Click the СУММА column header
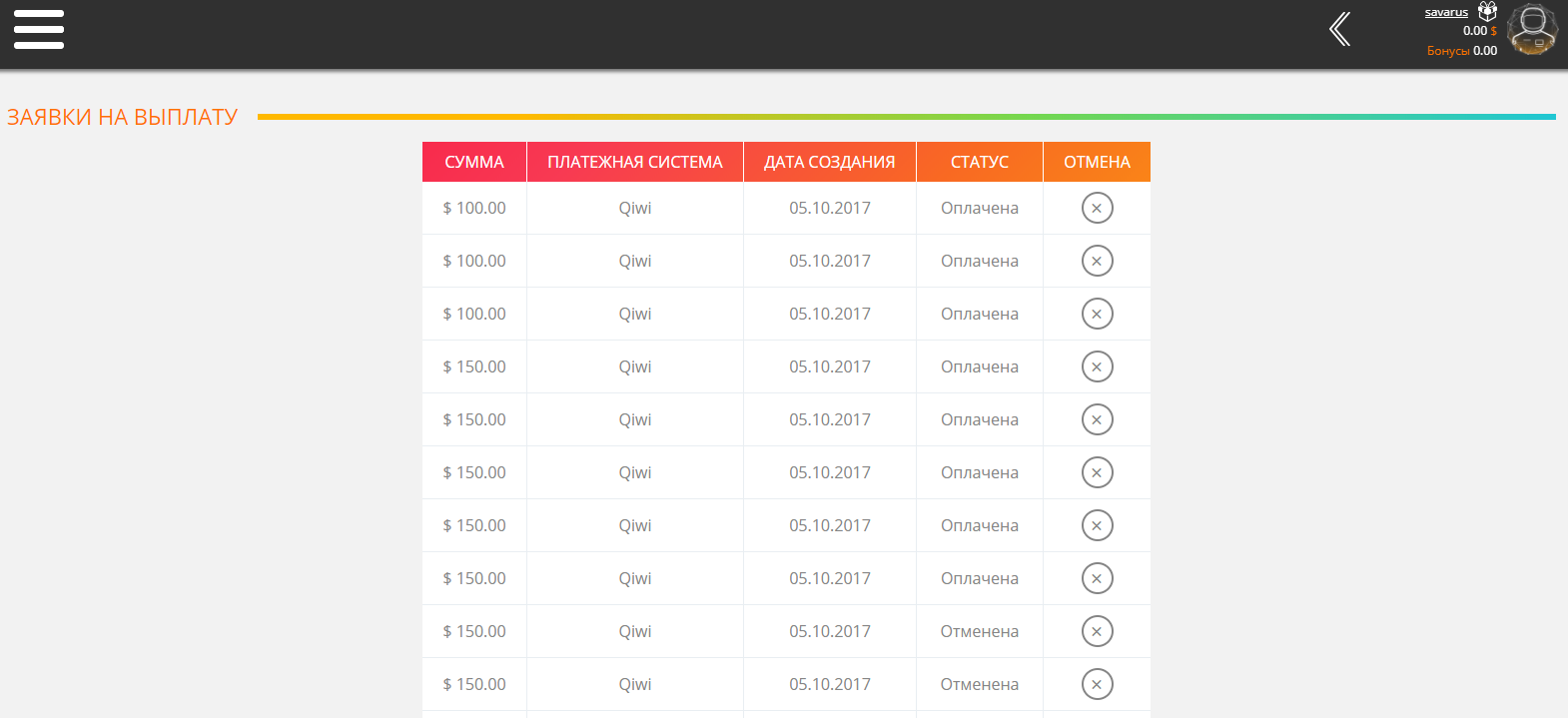The image size is (1568, 718). pos(474,162)
